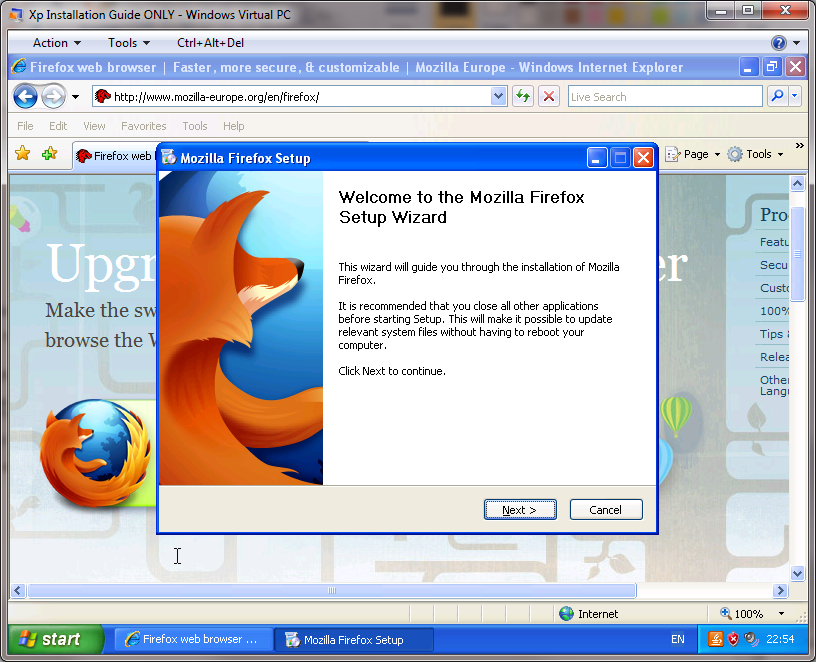Click the Favorites Center star icon

pos(22,154)
